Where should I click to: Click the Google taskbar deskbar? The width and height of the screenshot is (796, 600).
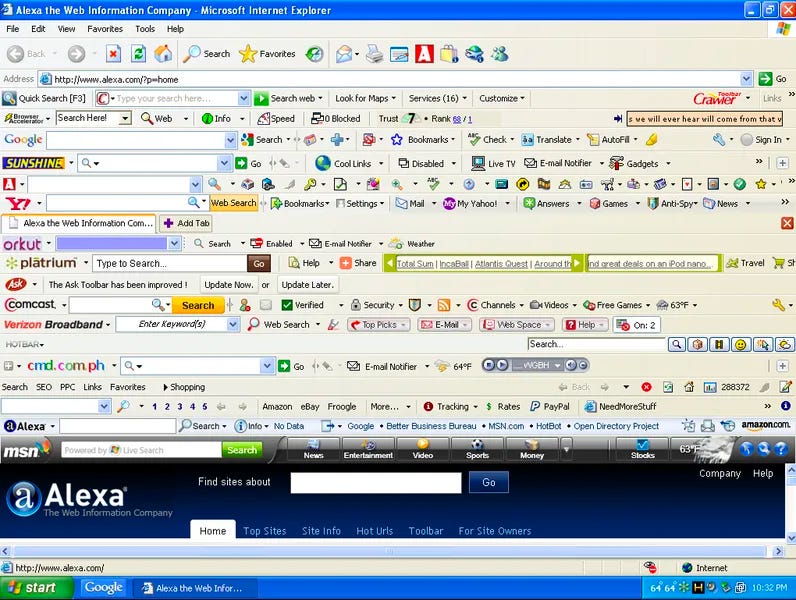tap(104, 588)
